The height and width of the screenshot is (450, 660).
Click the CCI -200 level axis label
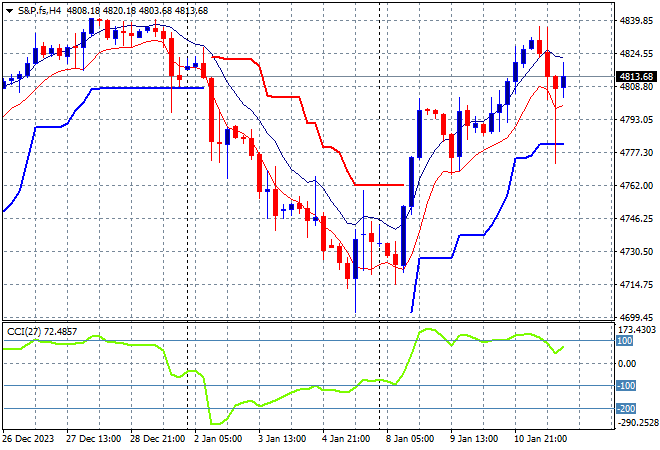(x=626, y=409)
